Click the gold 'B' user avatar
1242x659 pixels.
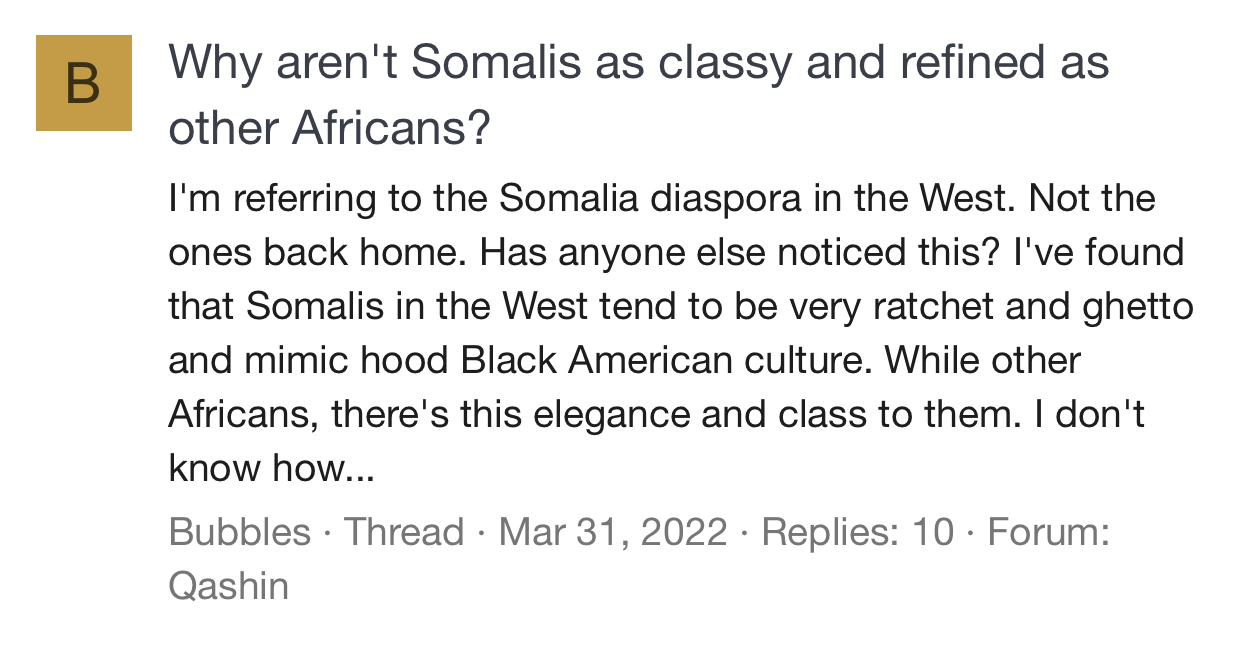tap(84, 83)
